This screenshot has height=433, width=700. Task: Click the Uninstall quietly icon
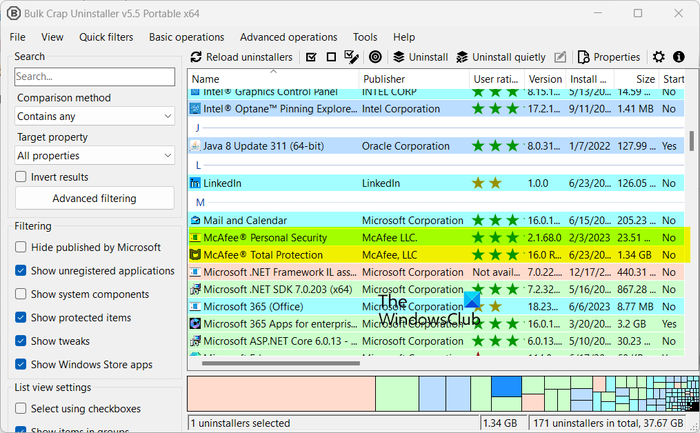coord(462,57)
